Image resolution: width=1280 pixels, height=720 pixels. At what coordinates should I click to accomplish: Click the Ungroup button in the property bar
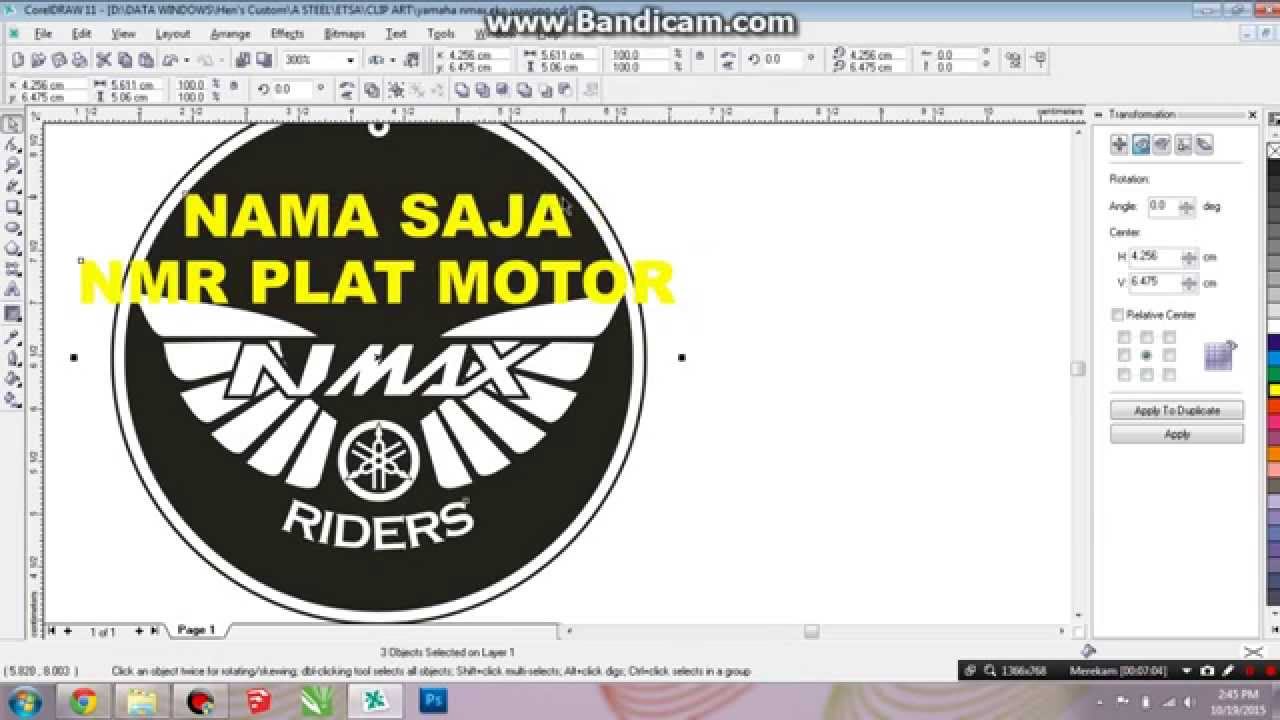tap(417, 89)
